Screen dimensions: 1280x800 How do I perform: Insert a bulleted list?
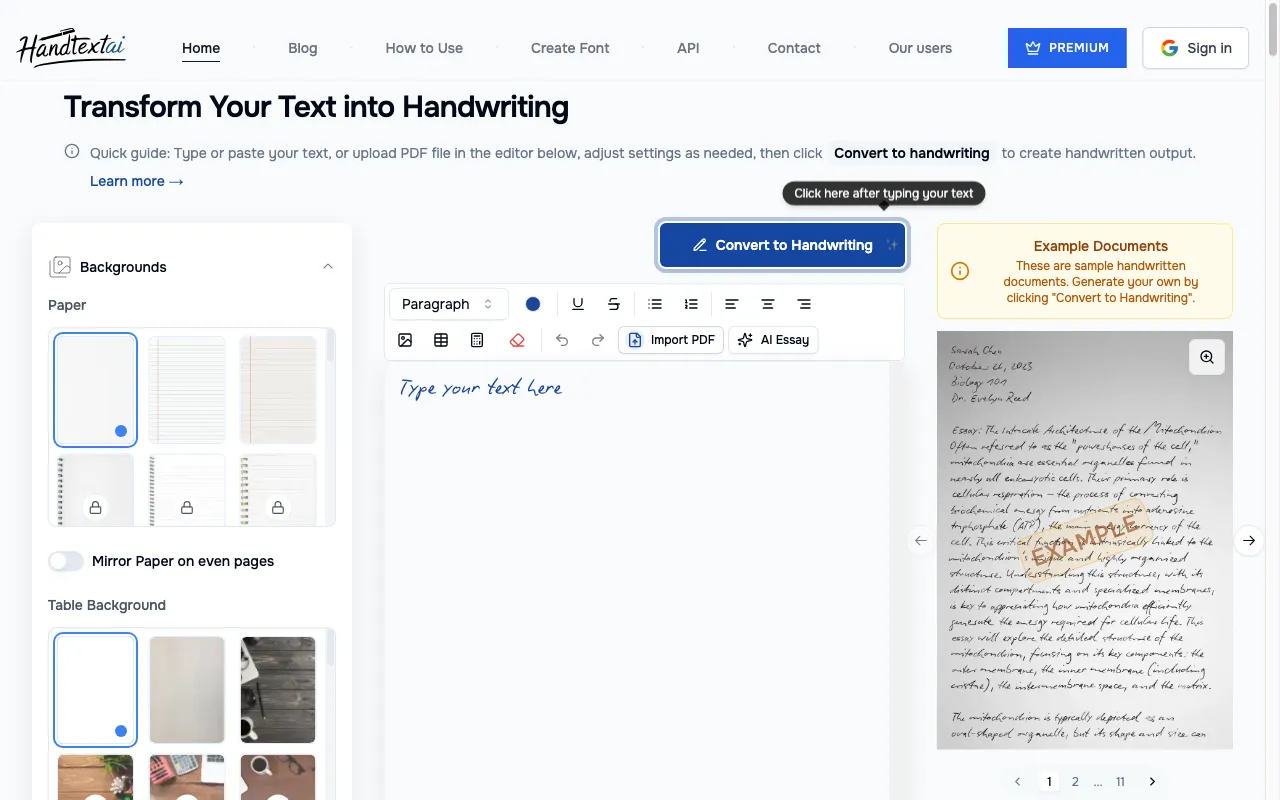coord(655,304)
